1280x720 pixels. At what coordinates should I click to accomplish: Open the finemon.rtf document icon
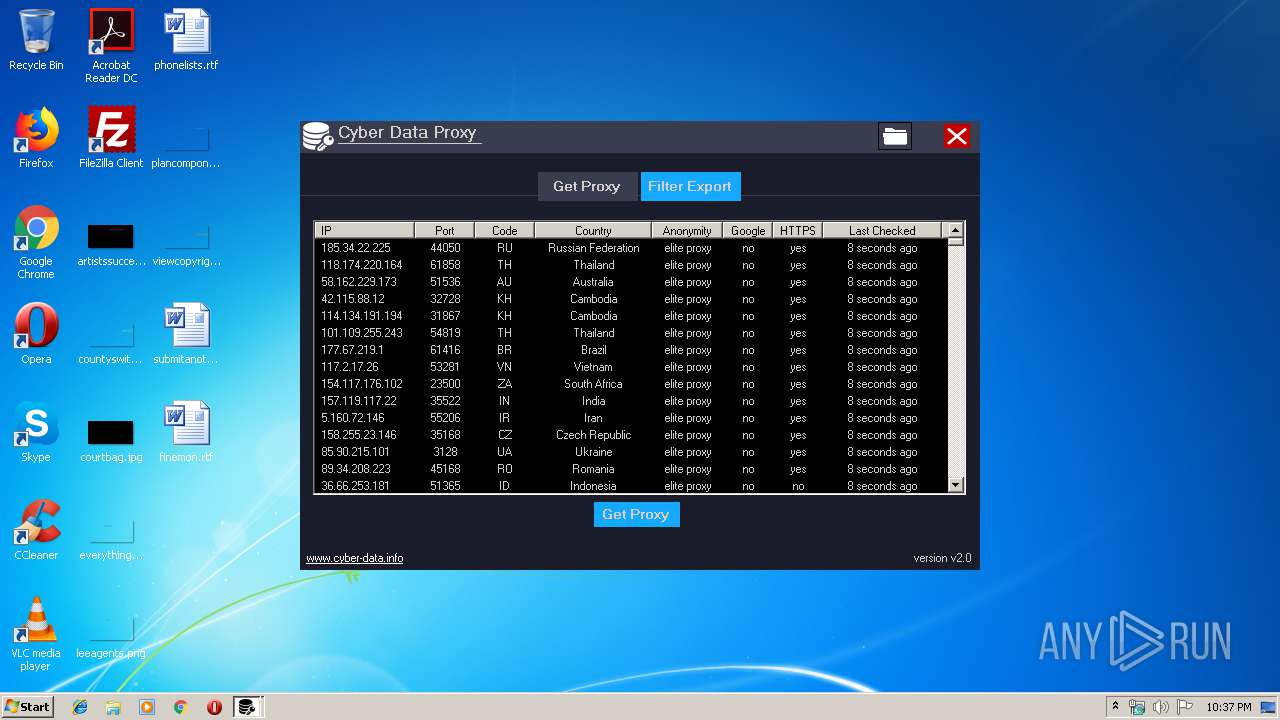186,432
